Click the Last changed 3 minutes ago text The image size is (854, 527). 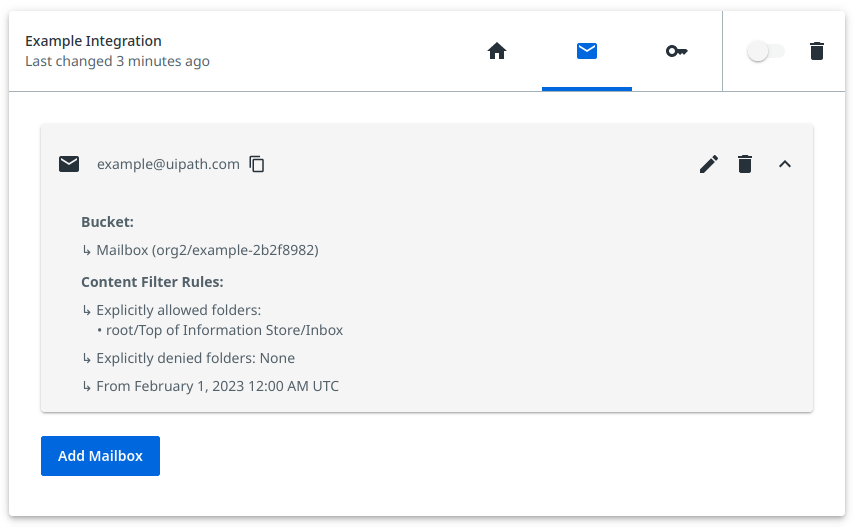[117, 62]
